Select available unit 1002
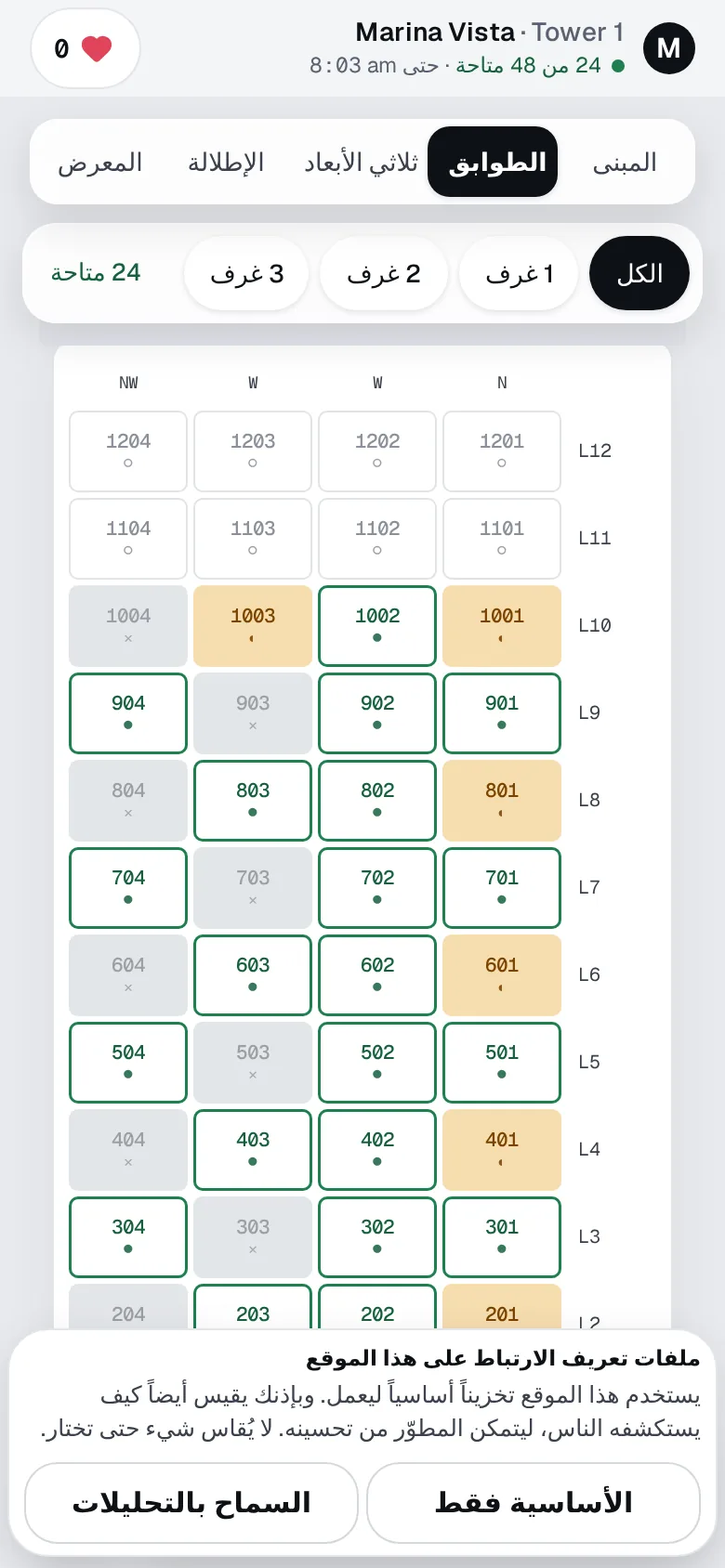The height and width of the screenshot is (1568, 725). coord(377,626)
